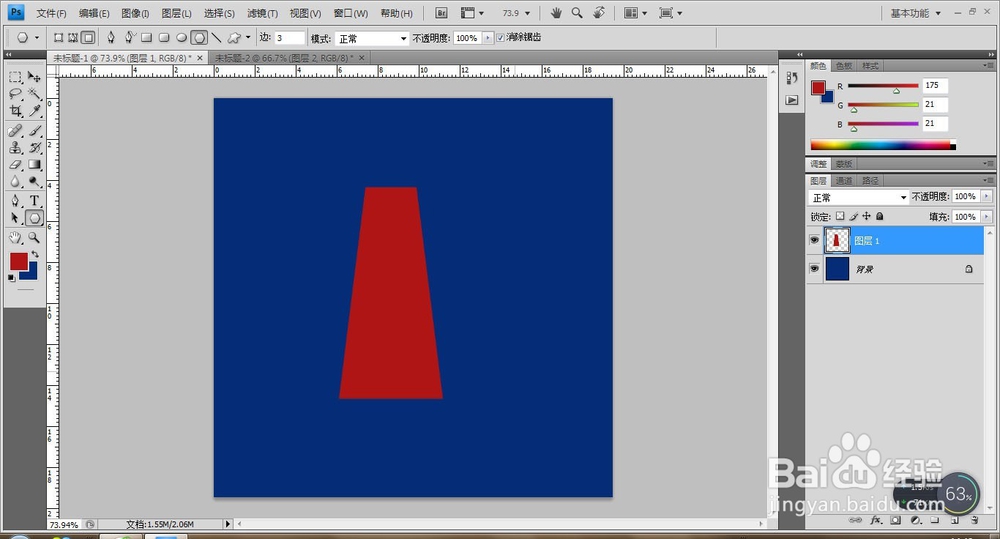1000x539 pixels.
Task: Select the Type tool
Action: [x=34, y=201]
